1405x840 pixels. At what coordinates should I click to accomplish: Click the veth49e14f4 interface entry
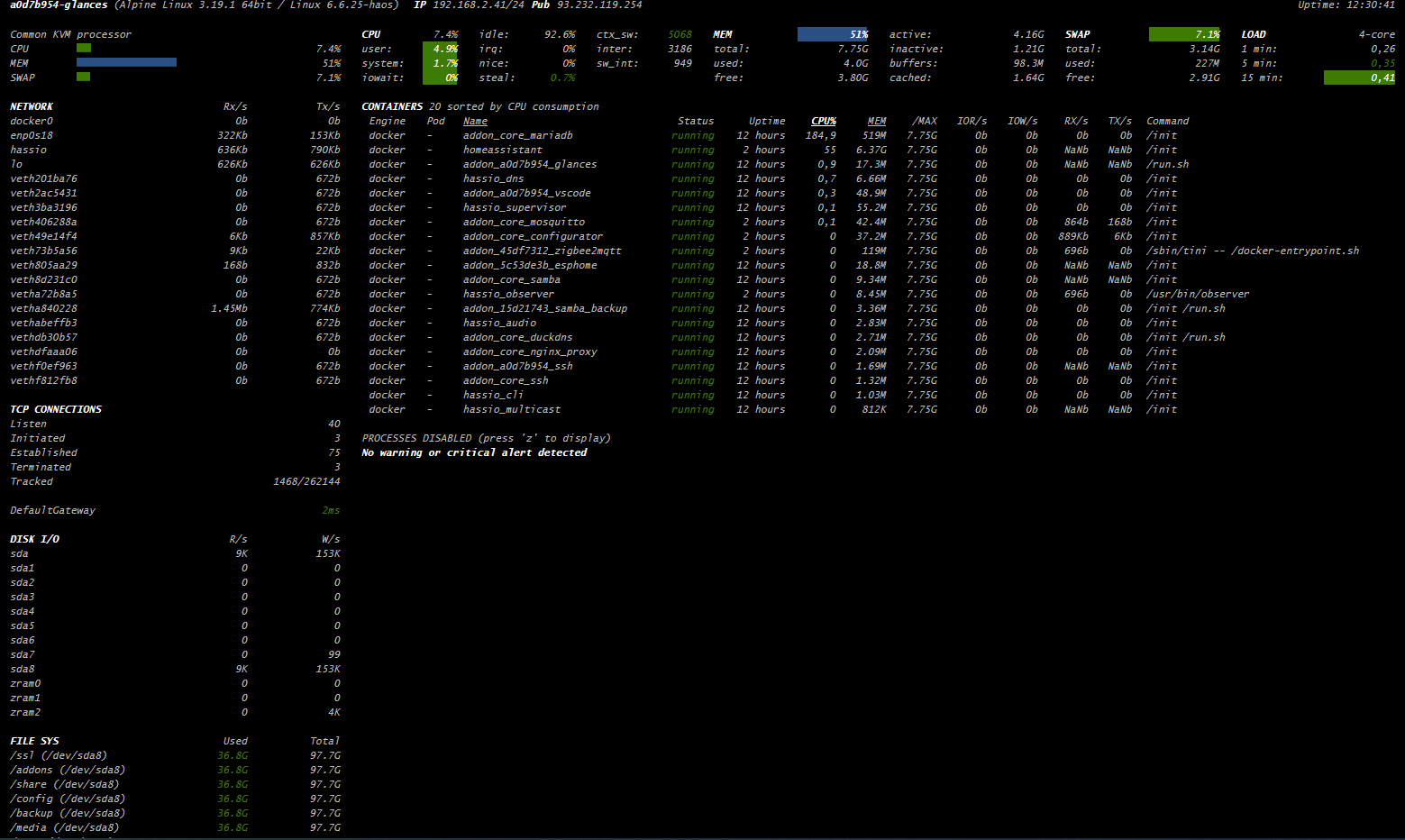pos(43,236)
